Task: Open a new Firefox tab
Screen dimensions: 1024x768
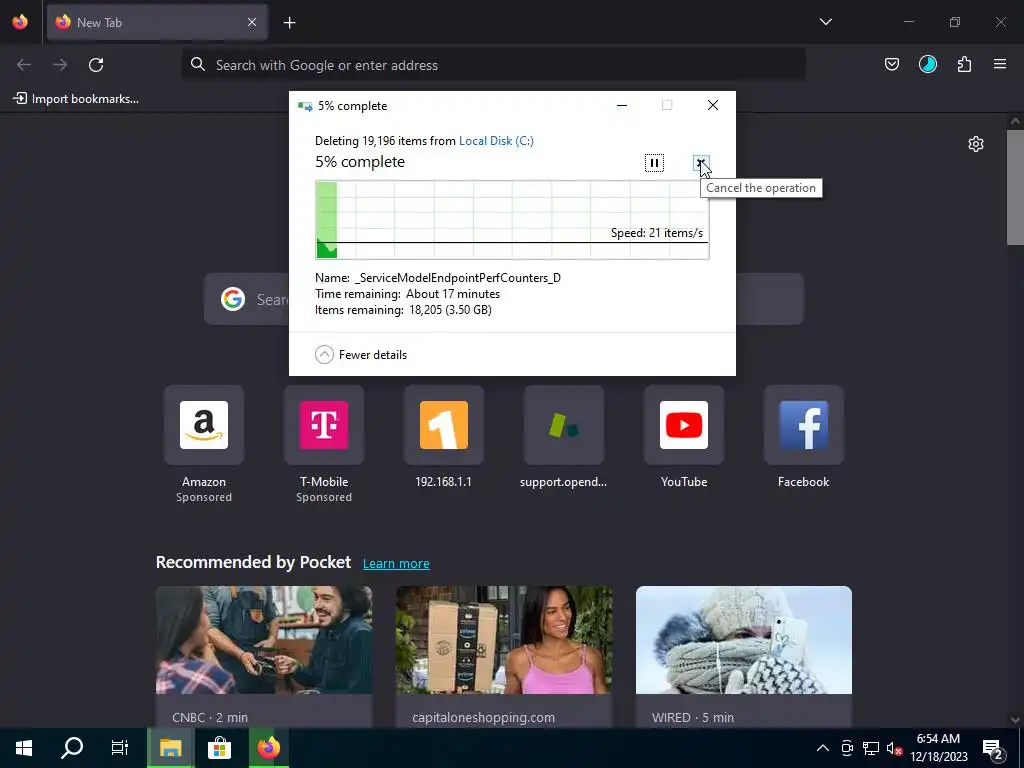Action: [289, 23]
